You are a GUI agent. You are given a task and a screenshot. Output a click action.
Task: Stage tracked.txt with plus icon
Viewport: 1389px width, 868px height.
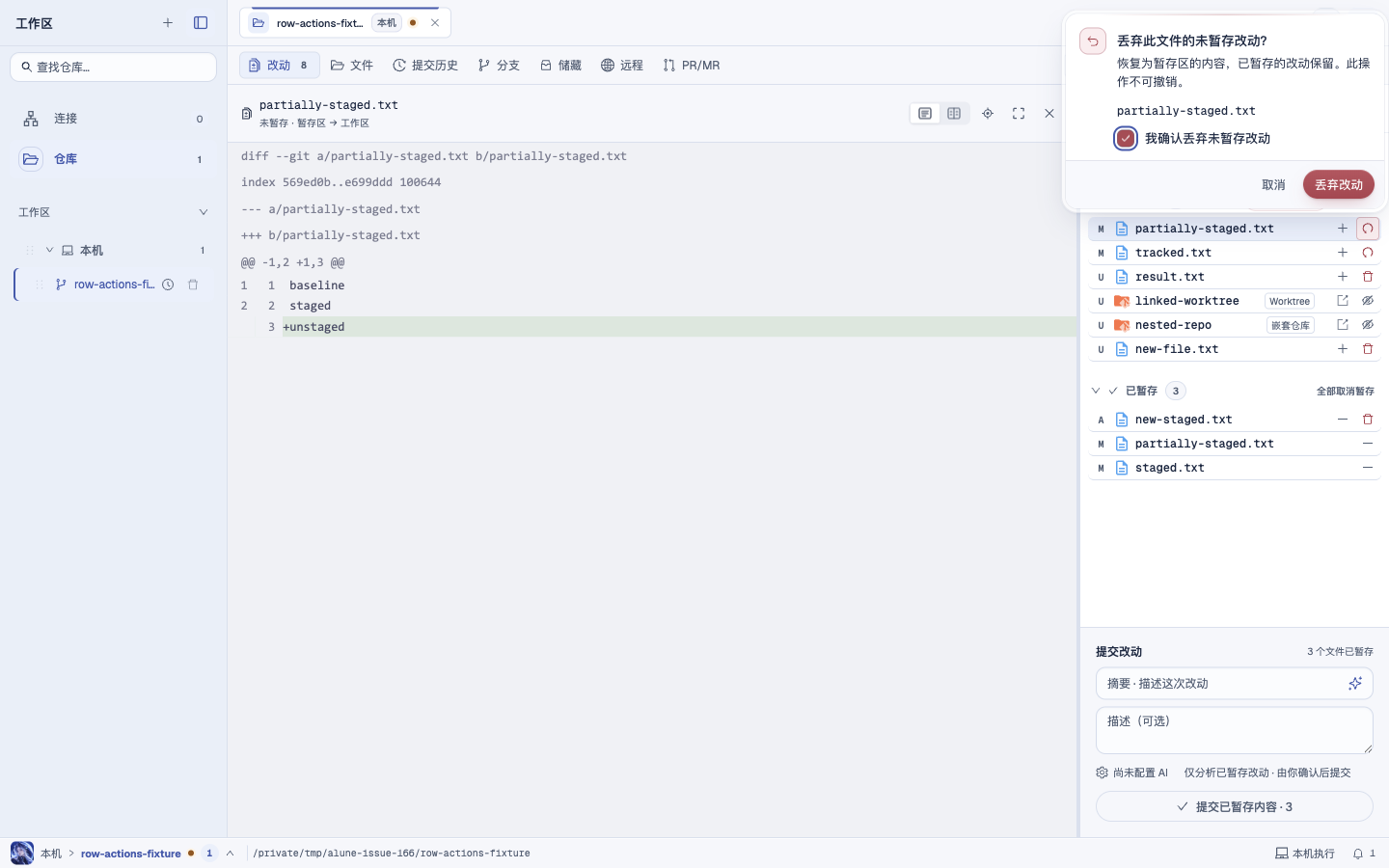tap(1343, 253)
